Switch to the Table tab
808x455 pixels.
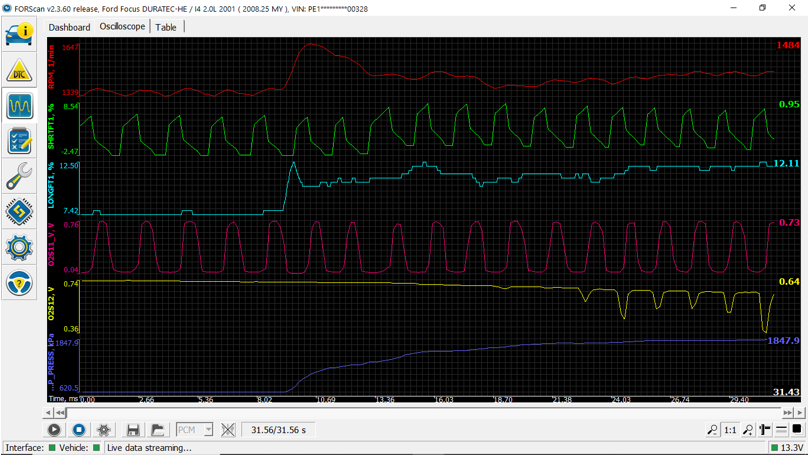(166, 27)
